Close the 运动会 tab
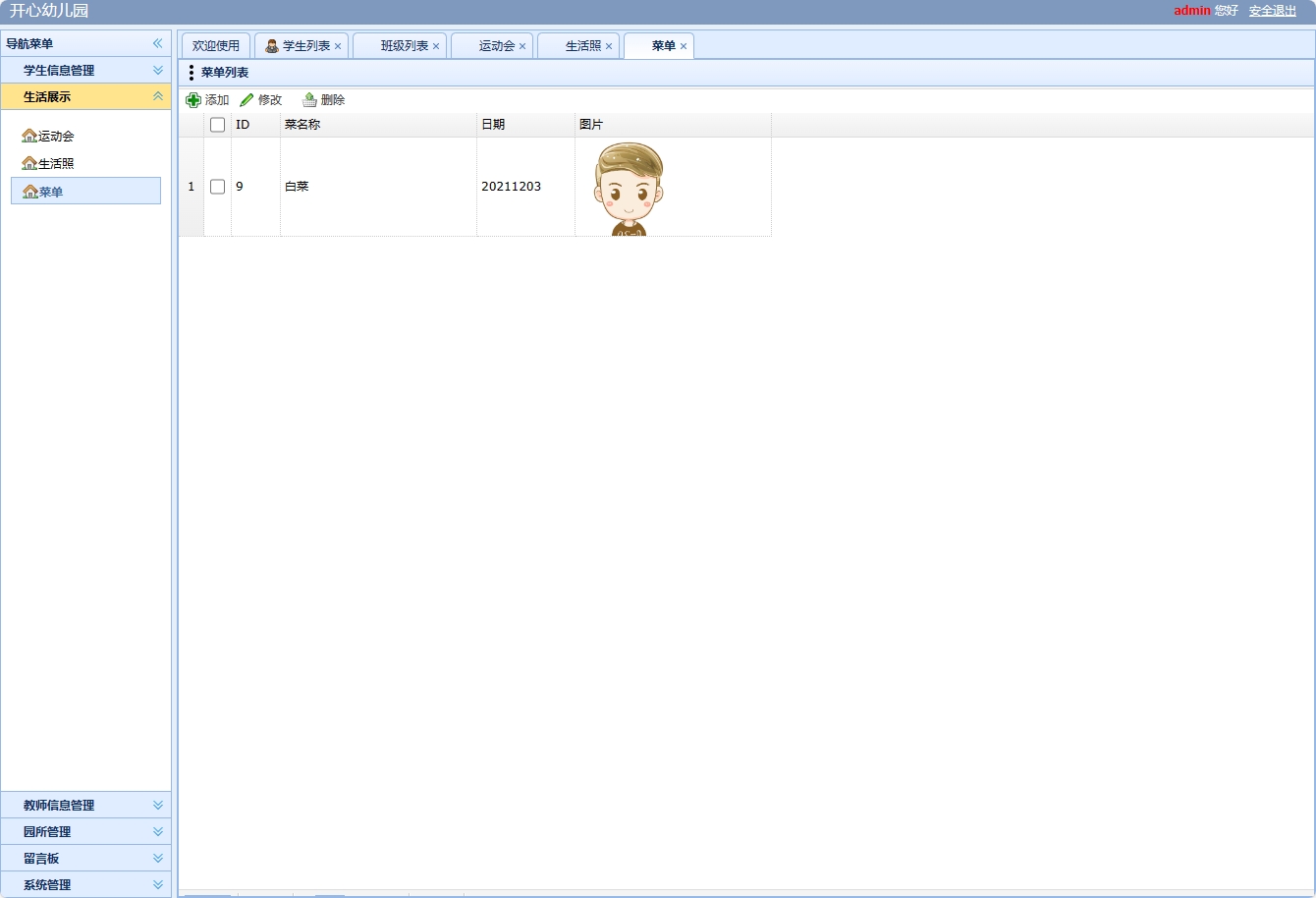 pos(522,47)
